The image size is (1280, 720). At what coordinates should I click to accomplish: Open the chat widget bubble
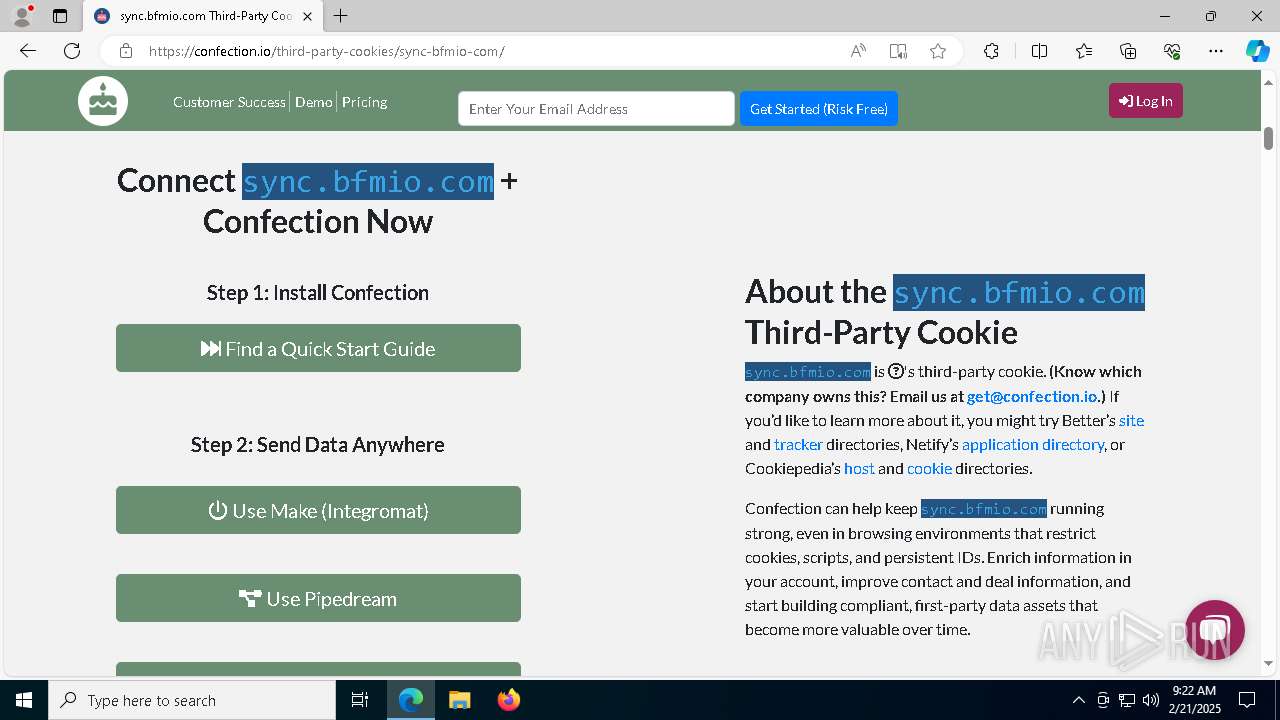[x=1214, y=629]
